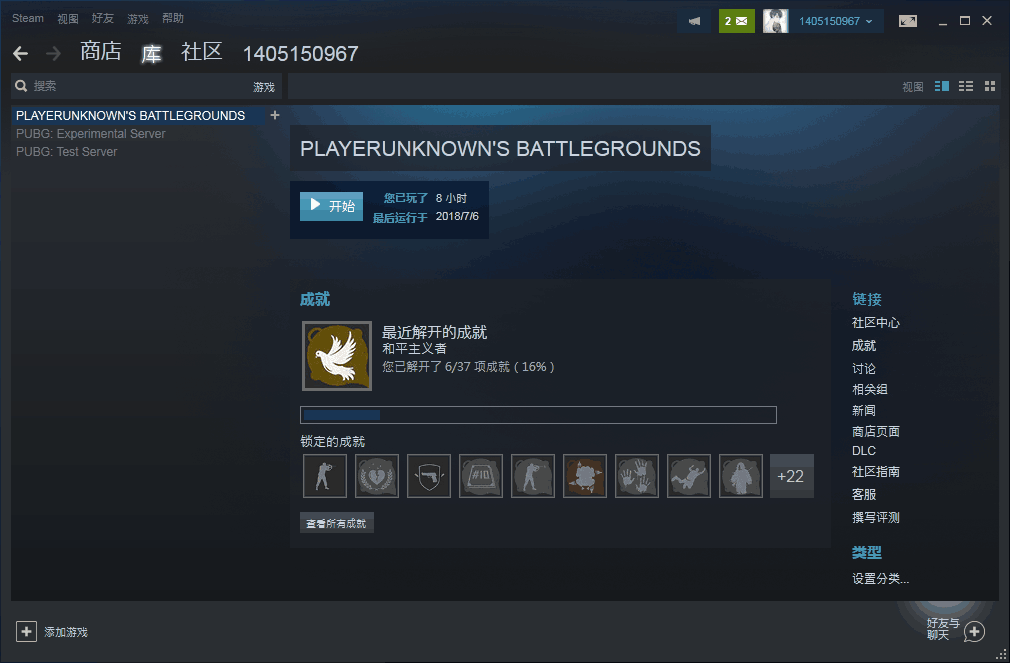Viewport: 1010px width, 663px height.
Task: Select PUBG: Experimental Server in the list
Action: coord(91,133)
